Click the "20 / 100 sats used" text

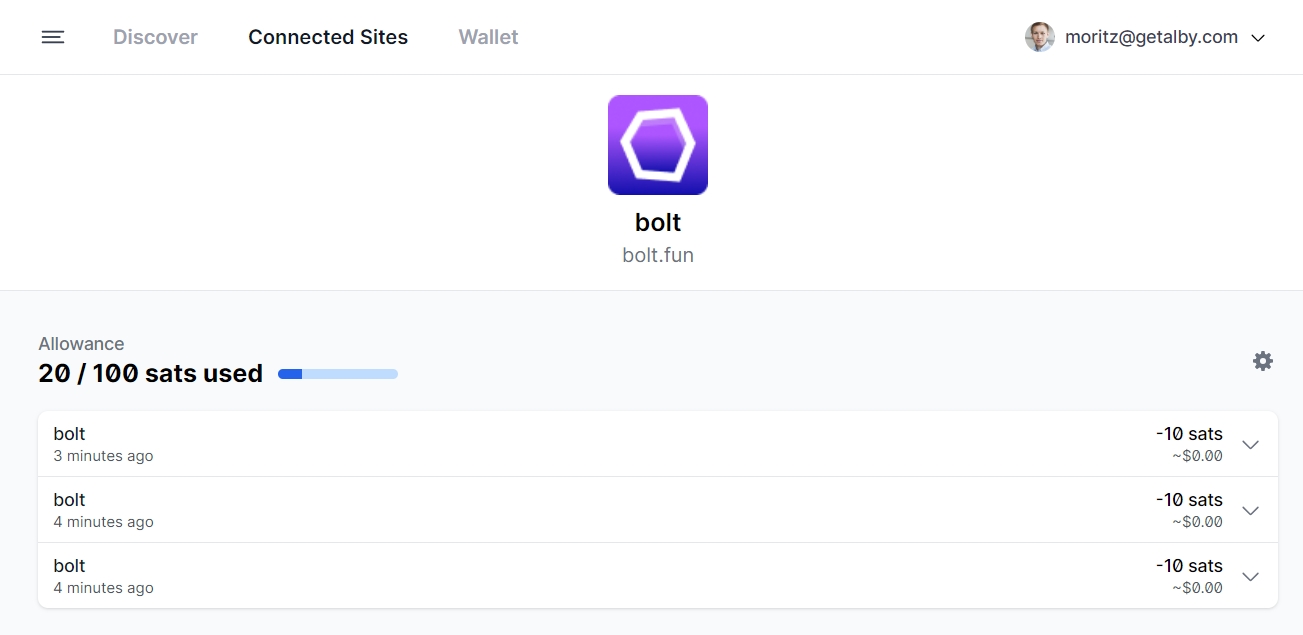pos(150,374)
